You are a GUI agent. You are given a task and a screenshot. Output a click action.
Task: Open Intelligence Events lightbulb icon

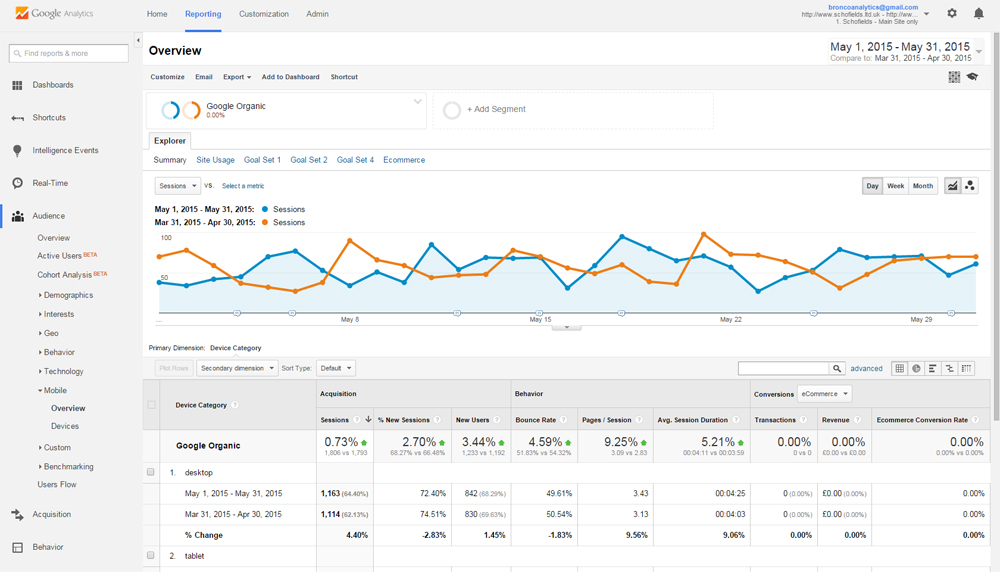click(17, 151)
